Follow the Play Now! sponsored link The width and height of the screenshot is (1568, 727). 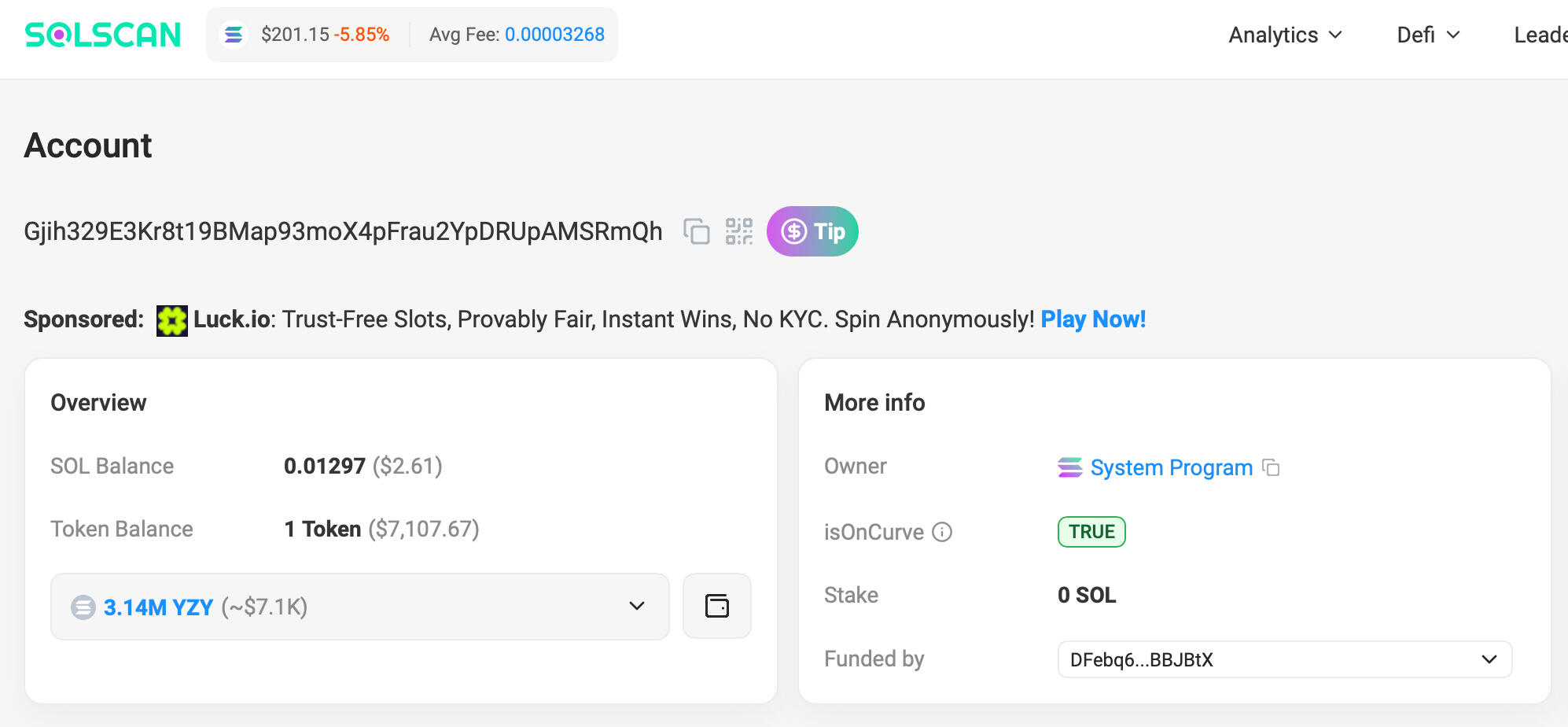tap(1093, 319)
